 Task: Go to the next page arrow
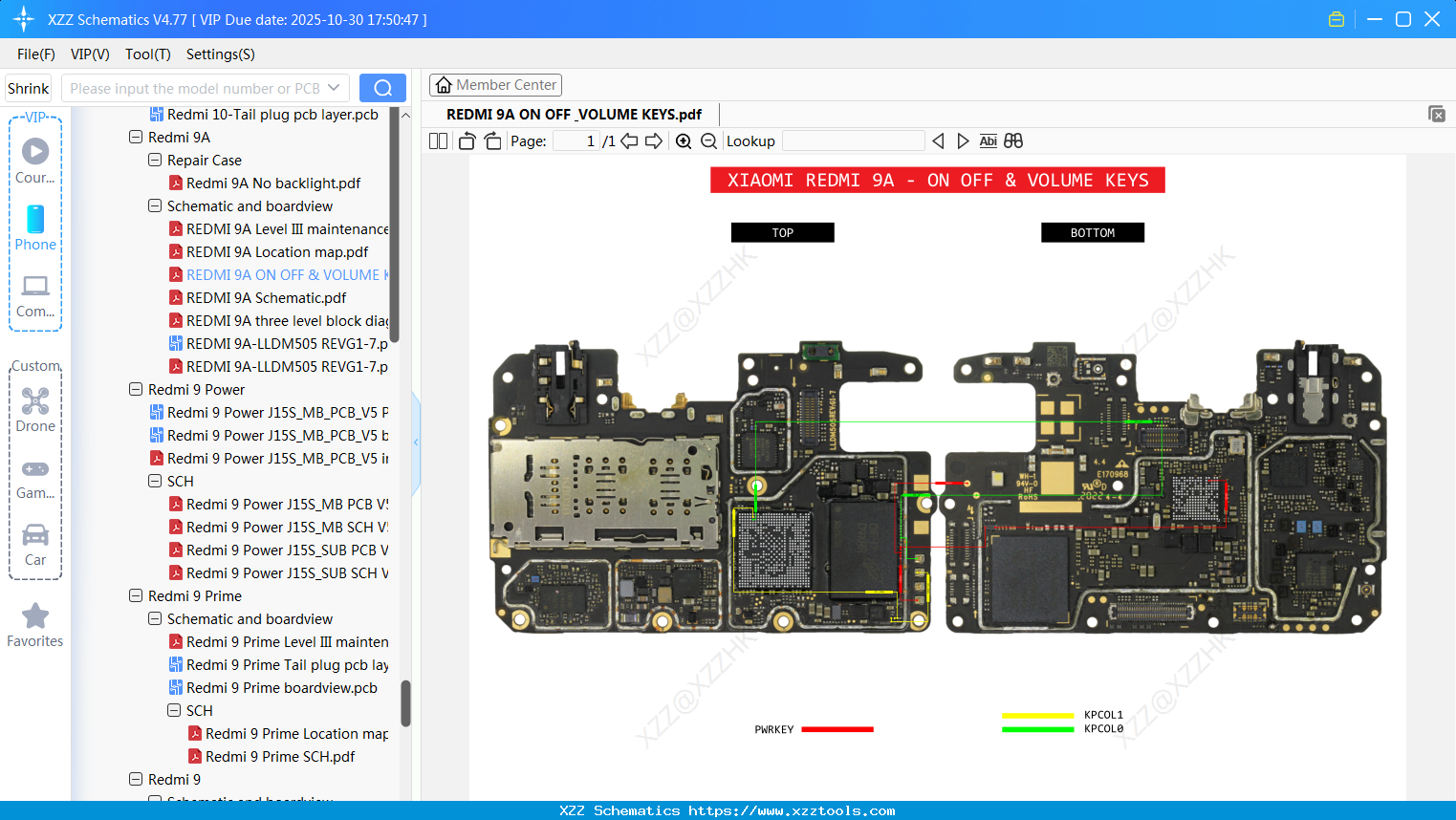(654, 141)
